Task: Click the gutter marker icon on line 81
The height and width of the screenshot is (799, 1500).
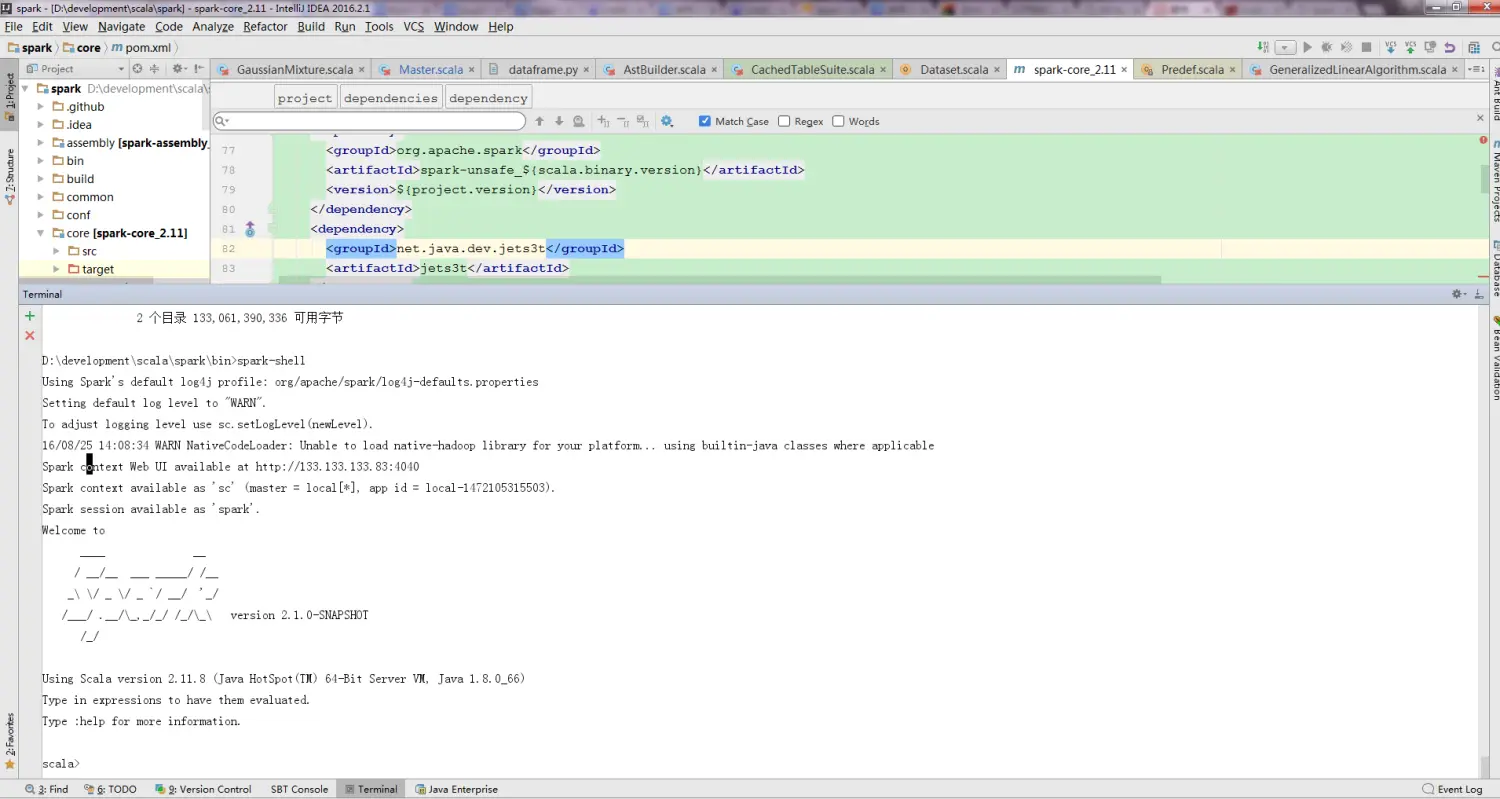Action: click(x=250, y=229)
